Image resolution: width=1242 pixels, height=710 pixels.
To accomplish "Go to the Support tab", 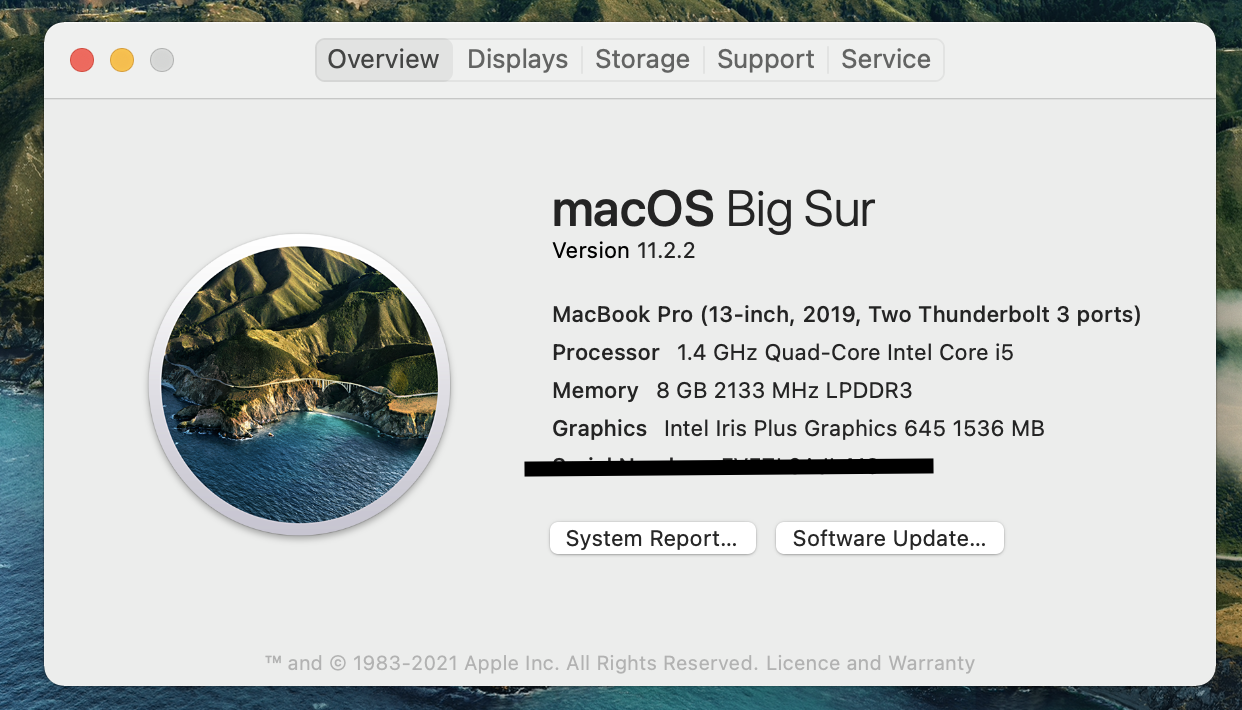I will point(766,60).
